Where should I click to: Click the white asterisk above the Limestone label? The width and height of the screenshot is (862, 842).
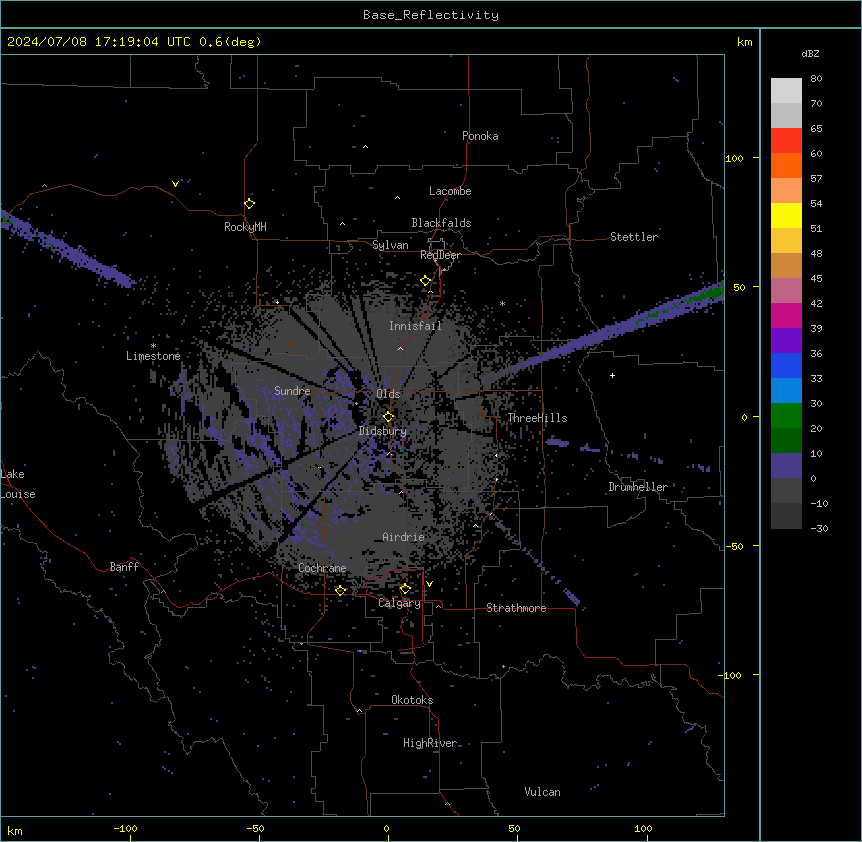(x=153, y=346)
